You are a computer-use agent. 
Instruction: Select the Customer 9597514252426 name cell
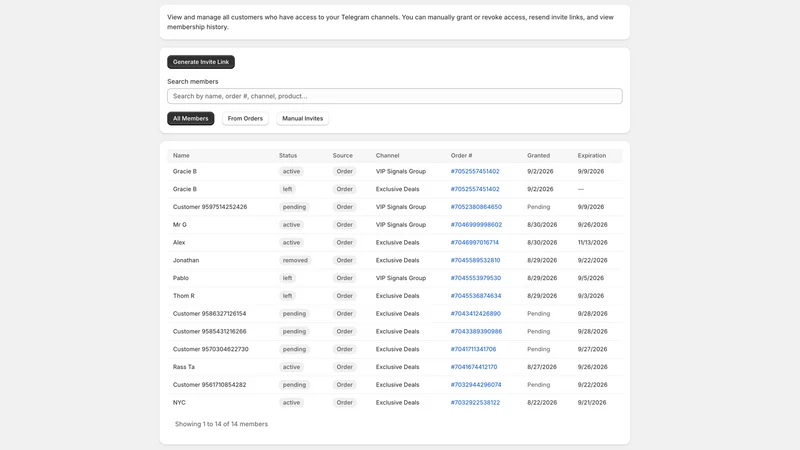tap(210, 207)
